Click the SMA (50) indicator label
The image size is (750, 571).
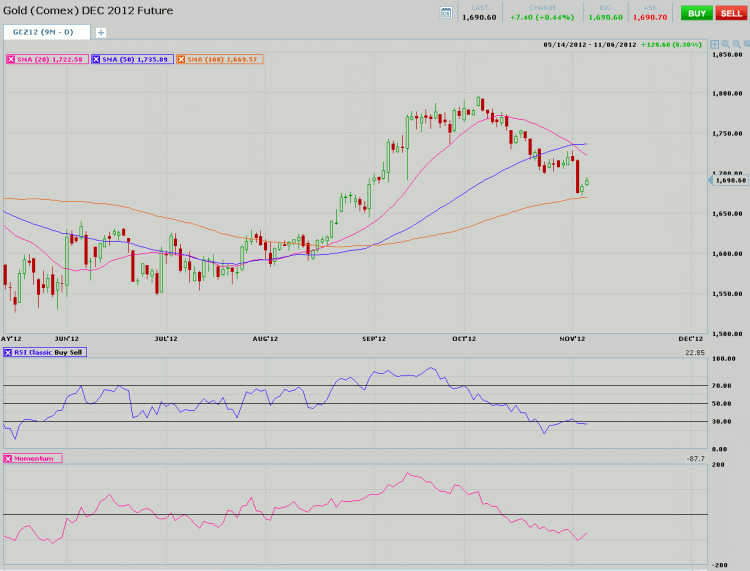coord(136,60)
